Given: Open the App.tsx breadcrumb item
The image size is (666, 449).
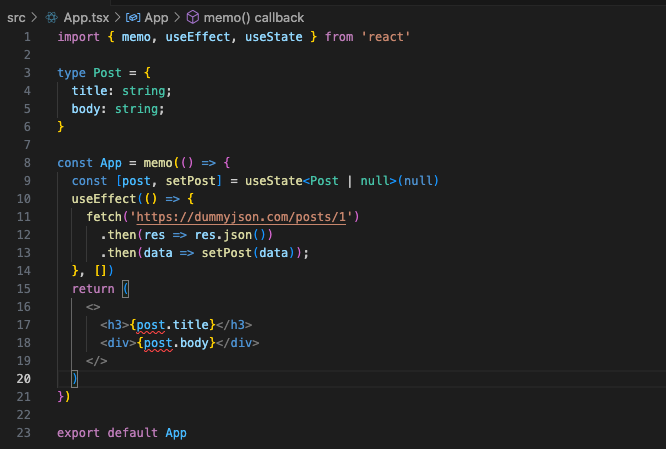Looking at the screenshot, I should 86,18.
